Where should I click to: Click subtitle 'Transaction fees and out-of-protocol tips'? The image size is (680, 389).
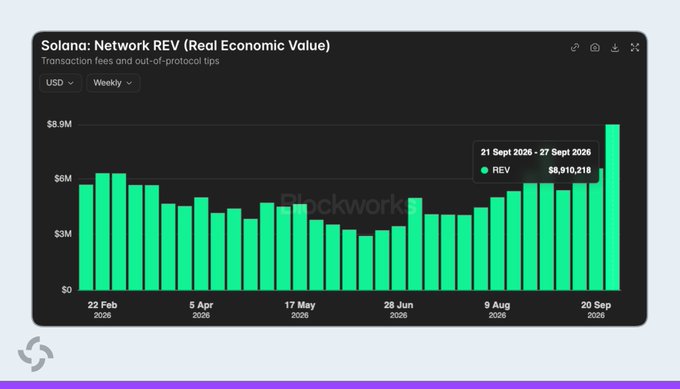(130, 61)
